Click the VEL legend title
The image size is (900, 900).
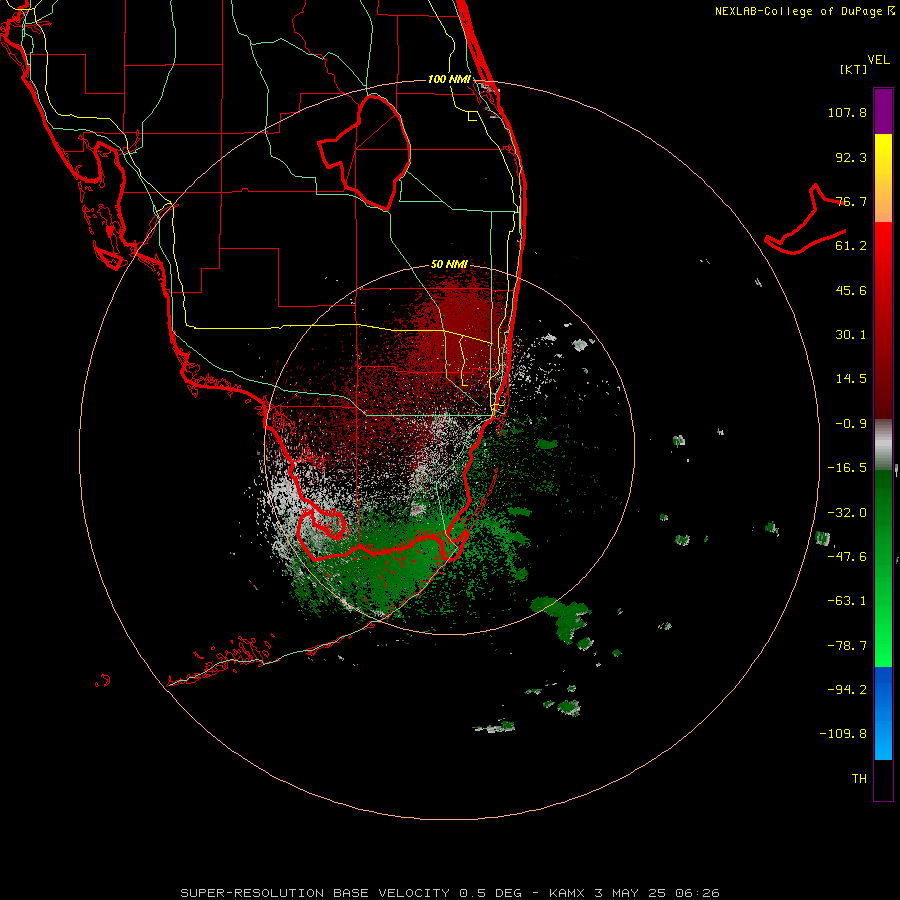pos(878,60)
